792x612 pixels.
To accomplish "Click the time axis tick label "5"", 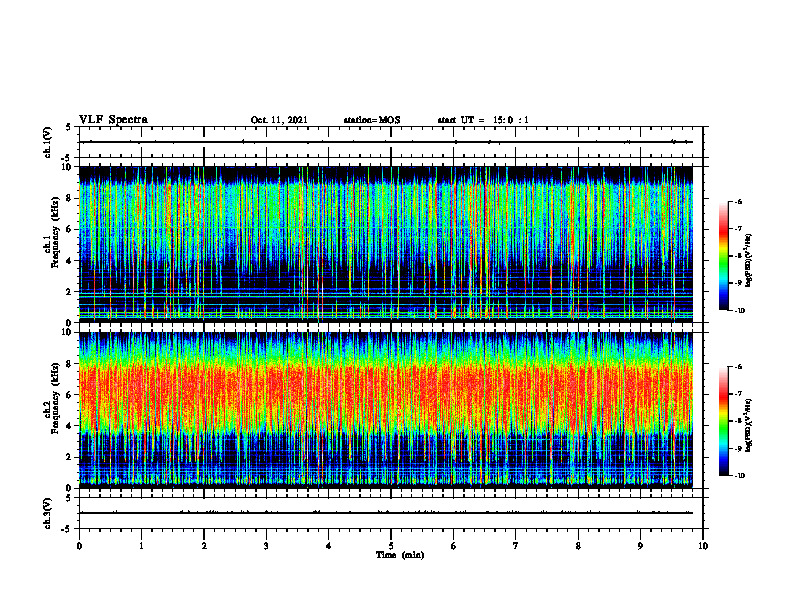I will pos(391,546).
